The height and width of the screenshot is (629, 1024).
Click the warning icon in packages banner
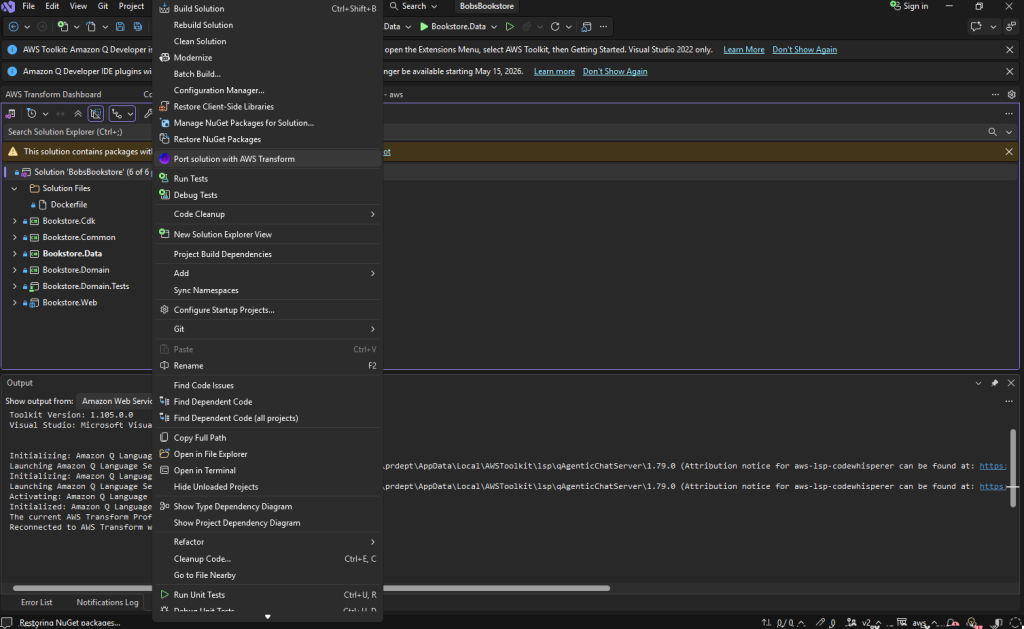coord(12,152)
